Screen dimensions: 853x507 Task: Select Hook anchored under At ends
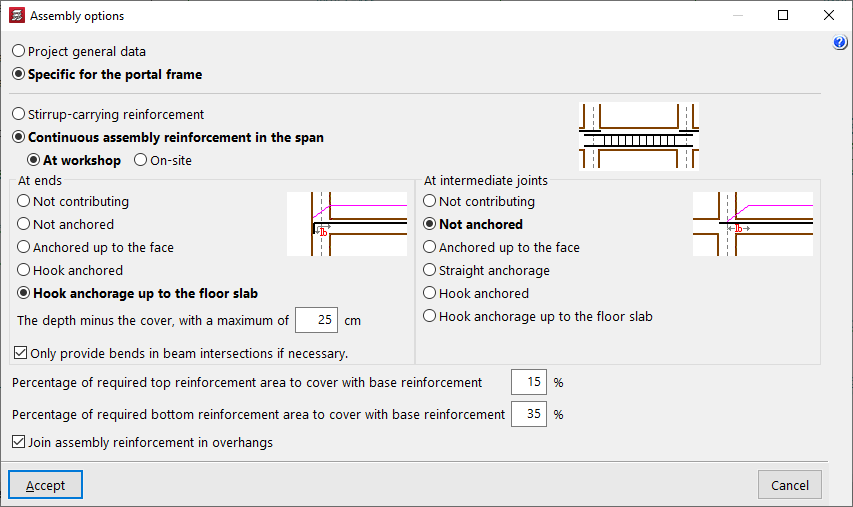coord(24,271)
